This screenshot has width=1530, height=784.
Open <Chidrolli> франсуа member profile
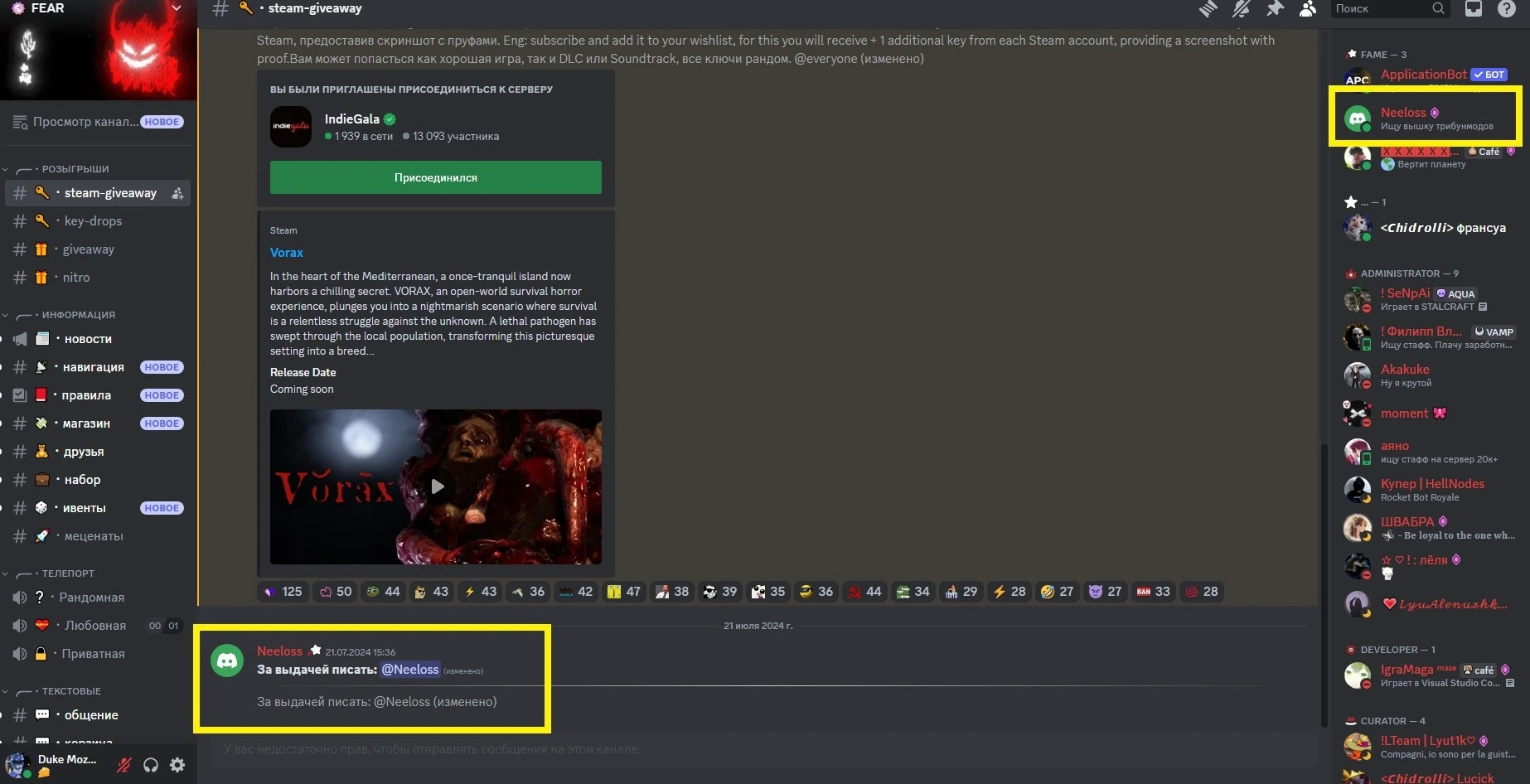tap(1431, 228)
